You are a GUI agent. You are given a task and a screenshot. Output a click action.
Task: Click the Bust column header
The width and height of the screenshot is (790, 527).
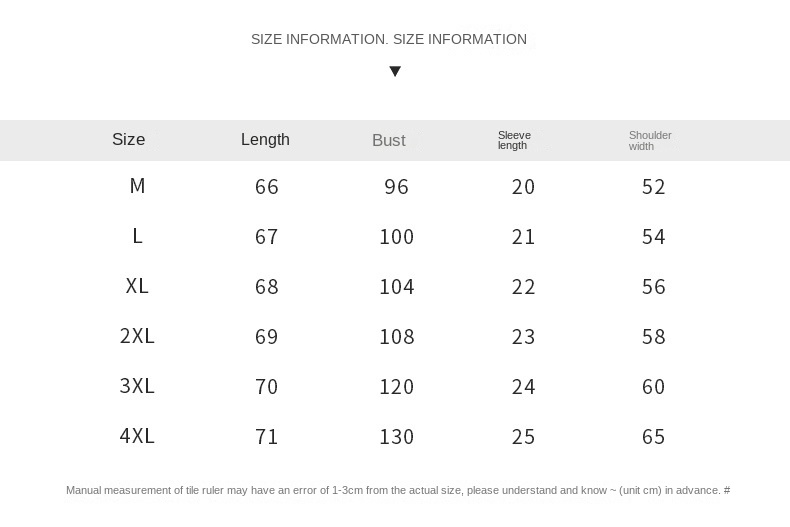[389, 141]
